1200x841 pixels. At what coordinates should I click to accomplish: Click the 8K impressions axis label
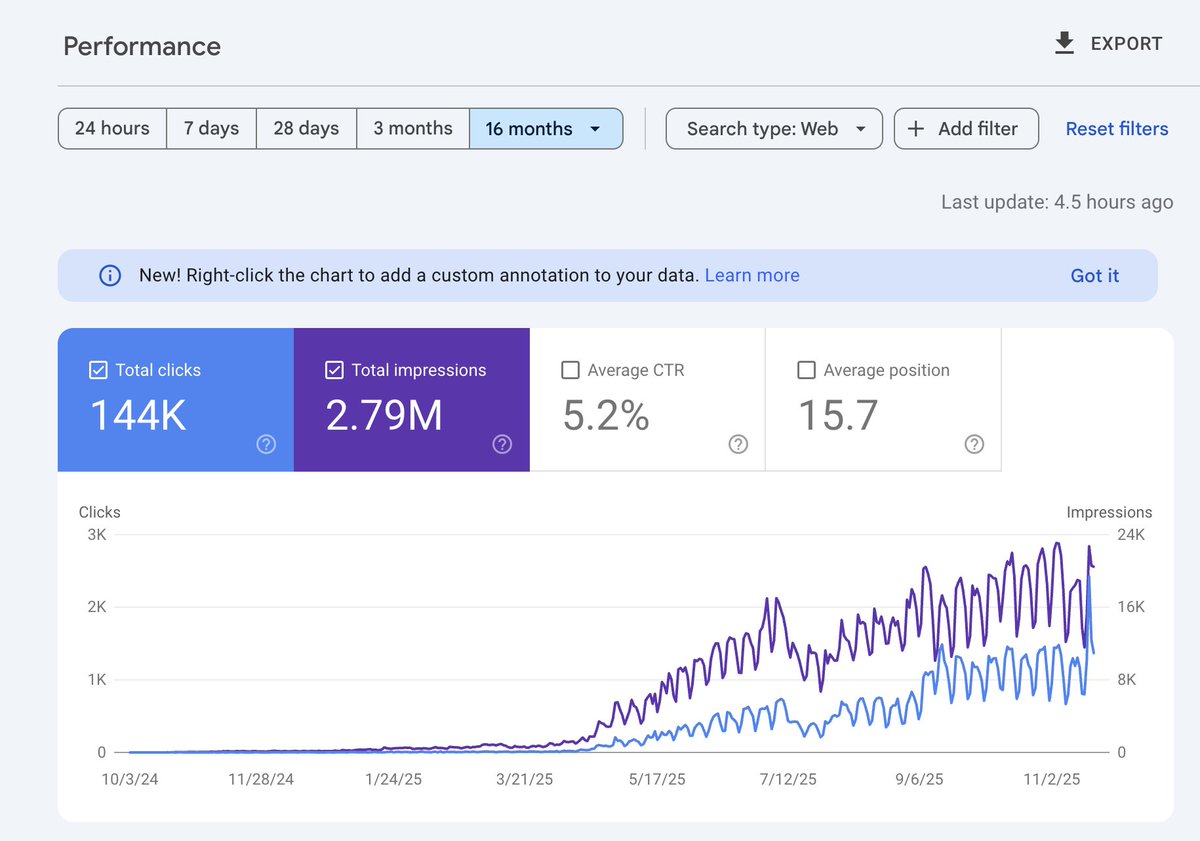click(1127, 680)
